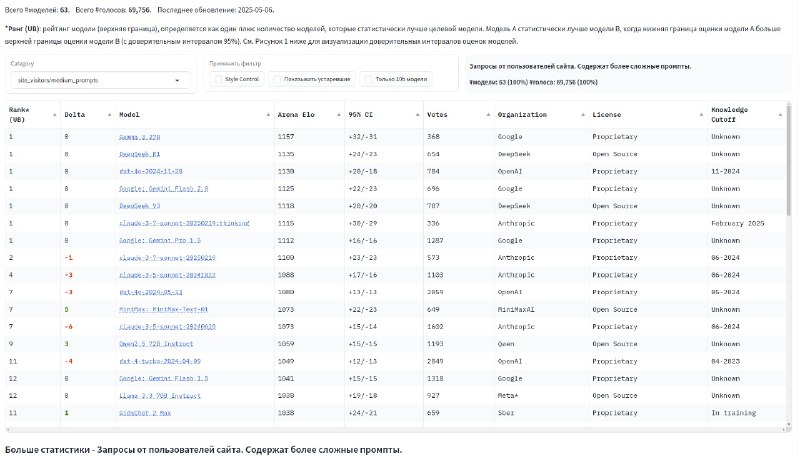
Task: Enable the Style Control checkbox
Action: point(218,79)
